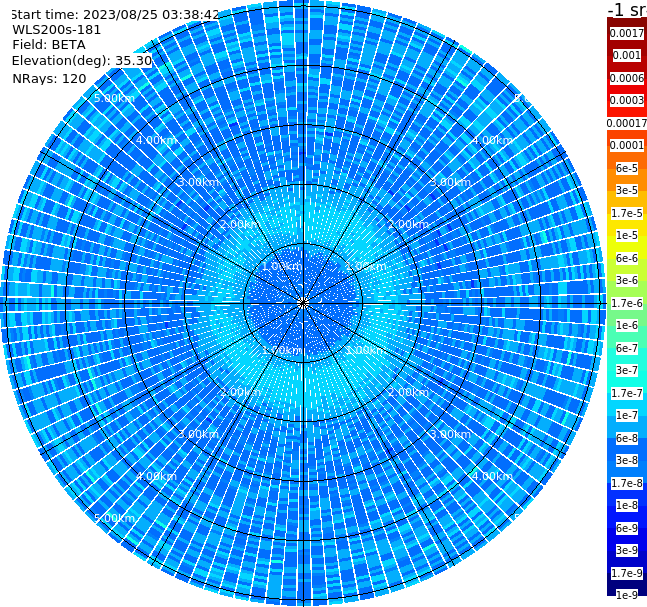Click the 'NRays: 120' label
Screen dimensions: 647x607
pyautogui.click(x=49, y=78)
